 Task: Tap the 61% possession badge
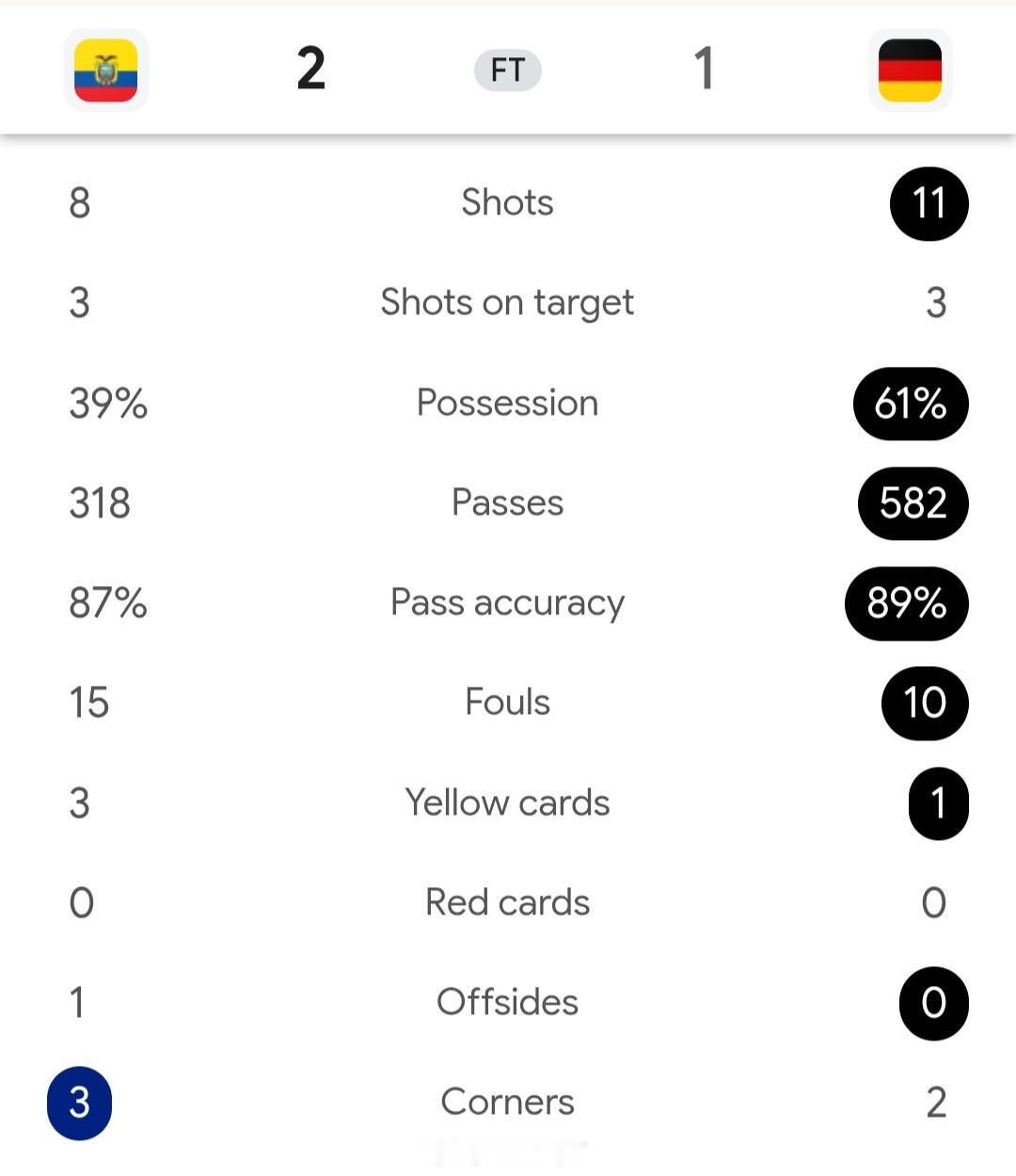[x=911, y=404]
